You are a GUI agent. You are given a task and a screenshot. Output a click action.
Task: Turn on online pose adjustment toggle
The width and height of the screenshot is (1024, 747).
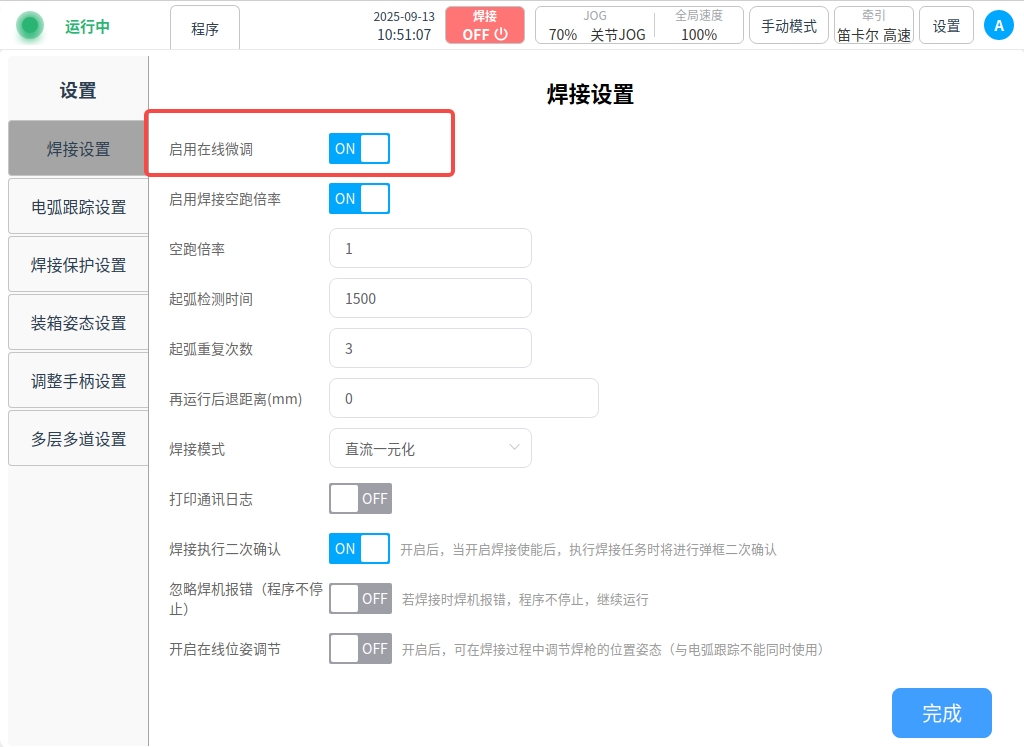coord(359,649)
